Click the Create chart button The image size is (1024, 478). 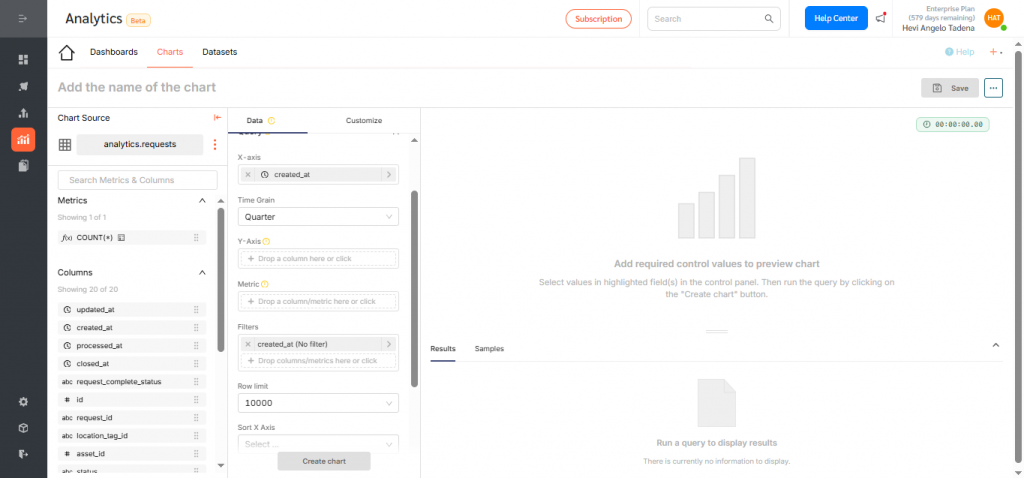324,461
